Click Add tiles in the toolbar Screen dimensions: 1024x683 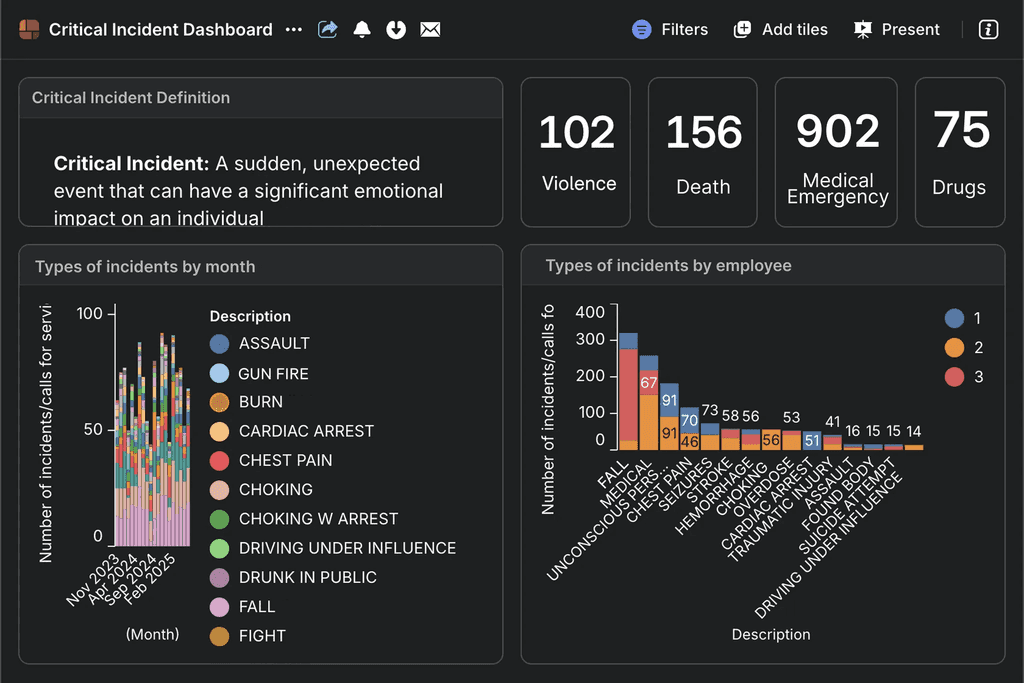click(x=781, y=30)
